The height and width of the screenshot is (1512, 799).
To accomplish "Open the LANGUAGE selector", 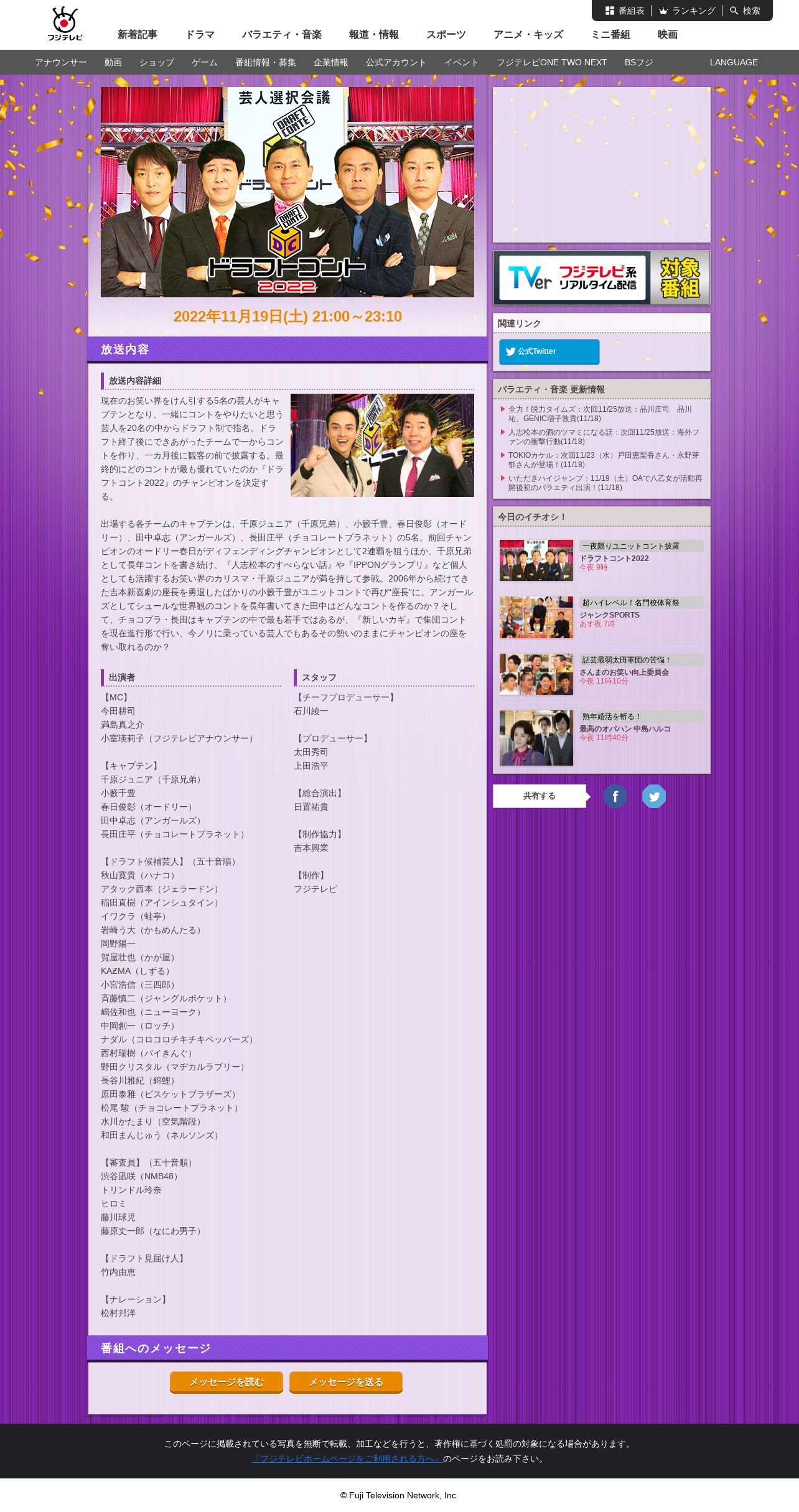I will tap(734, 62).
